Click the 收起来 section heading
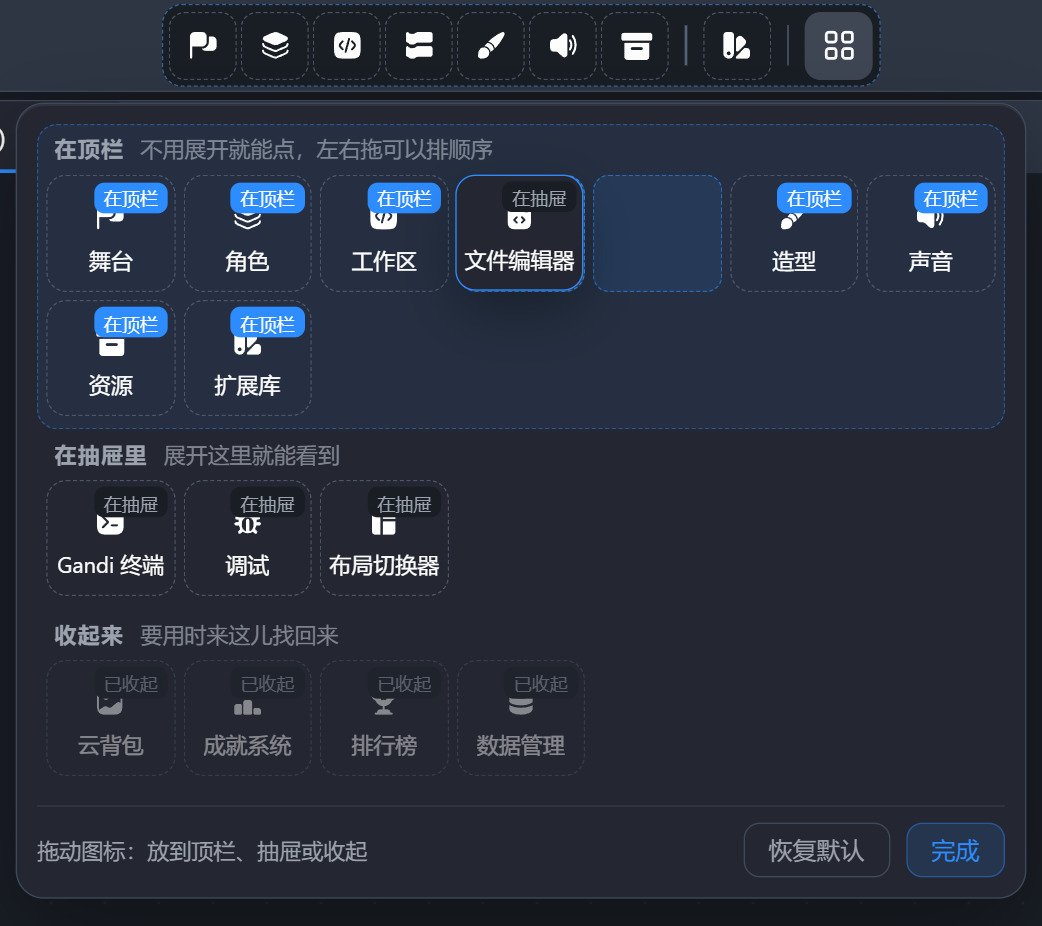 pyautogui.click(x=88, y=636)
